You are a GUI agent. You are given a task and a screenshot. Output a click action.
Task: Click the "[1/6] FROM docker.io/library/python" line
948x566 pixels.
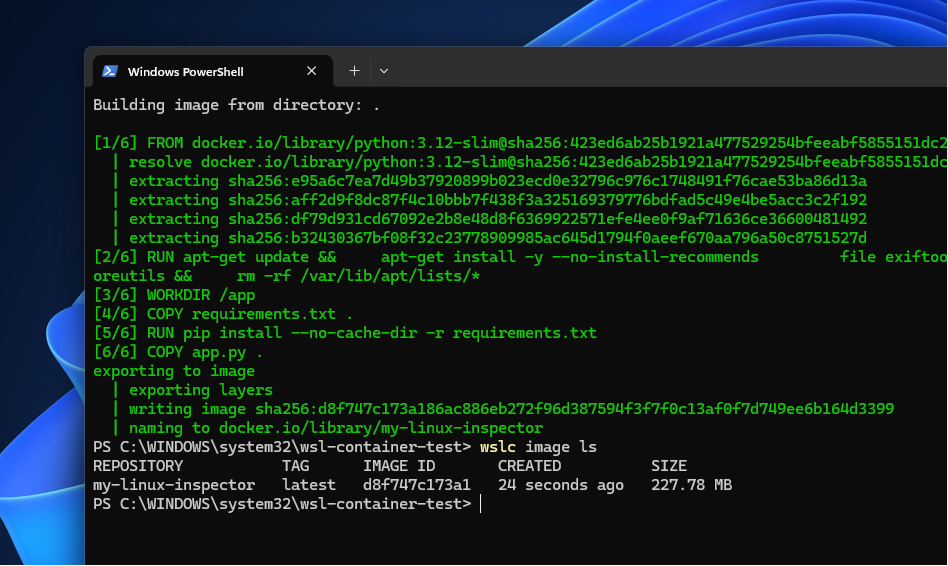[520, 143]
